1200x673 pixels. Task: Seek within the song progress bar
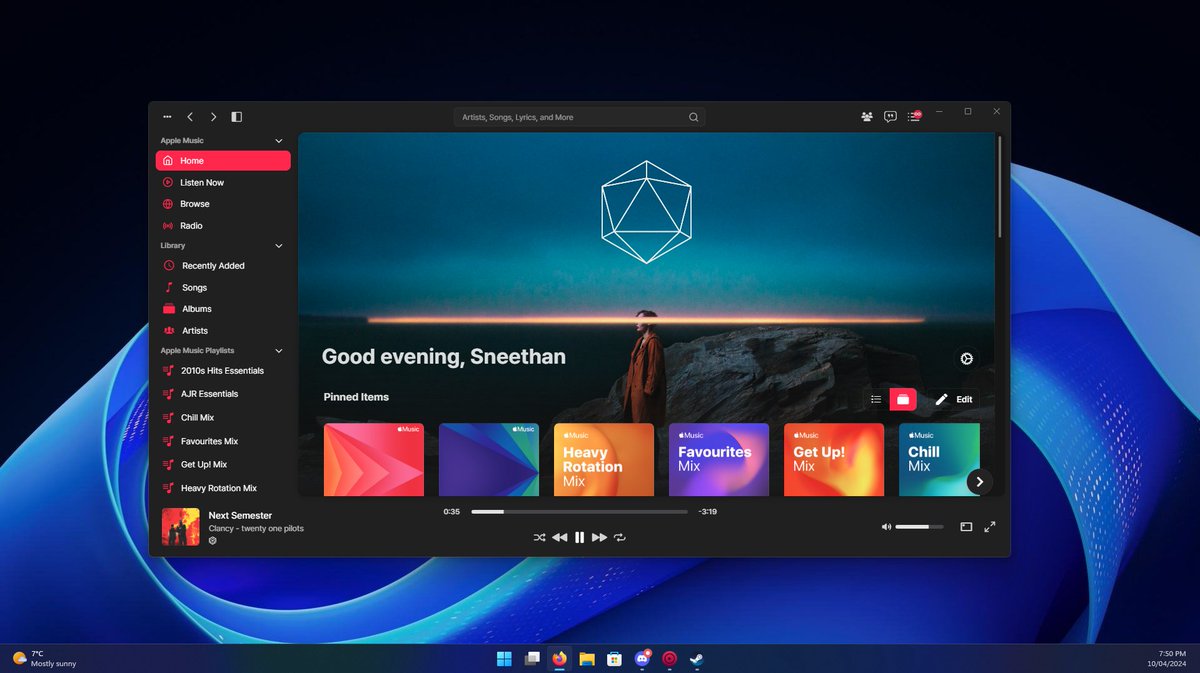[x=579, y=512]
